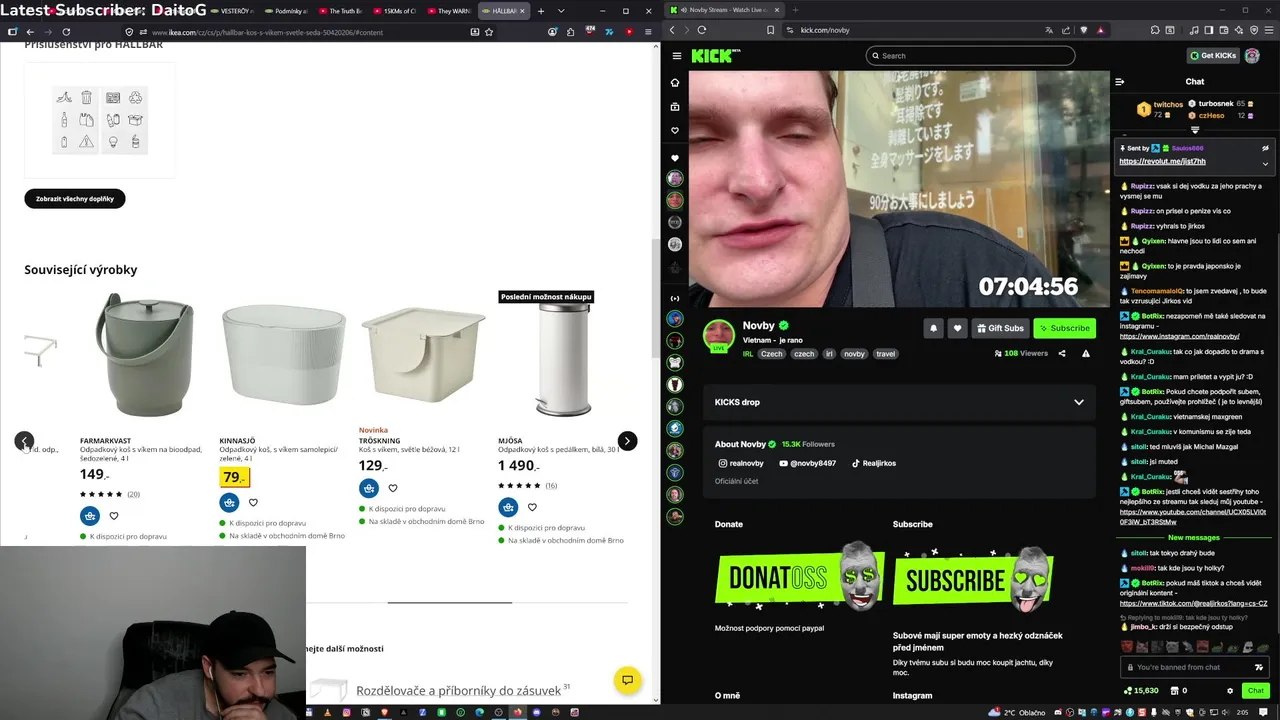Open realnovby Instagram link
The width and height of the screenshot is (1280, 720).
click(x=741, y=463)
